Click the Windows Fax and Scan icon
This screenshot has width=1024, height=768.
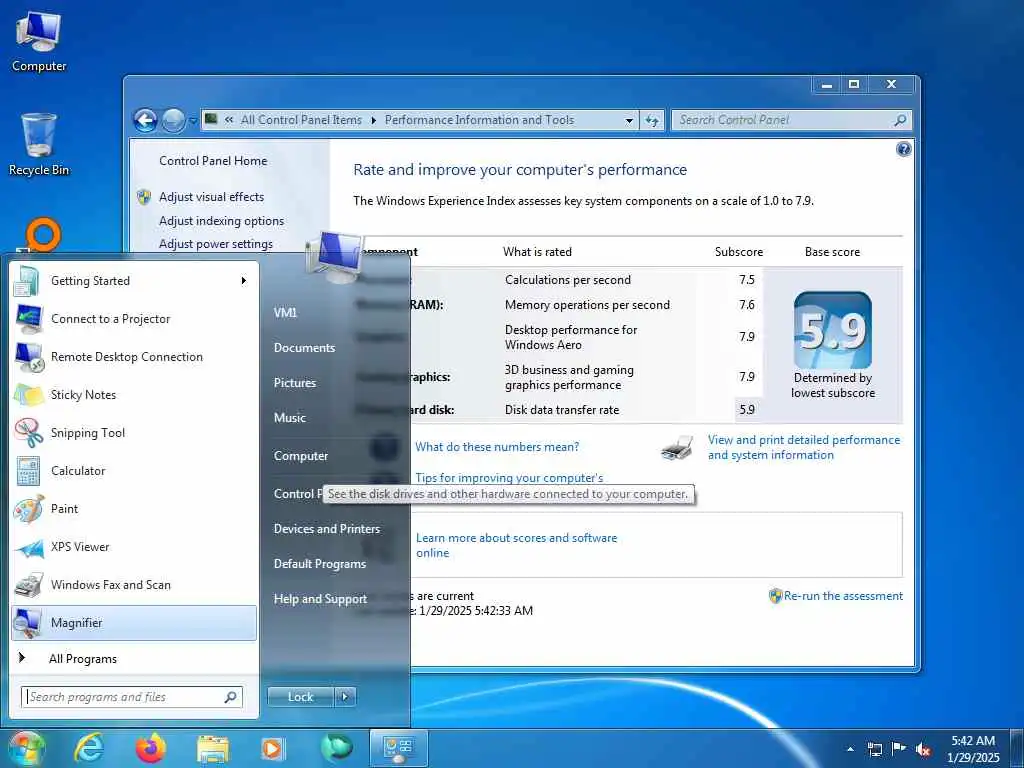coord(29,585)
